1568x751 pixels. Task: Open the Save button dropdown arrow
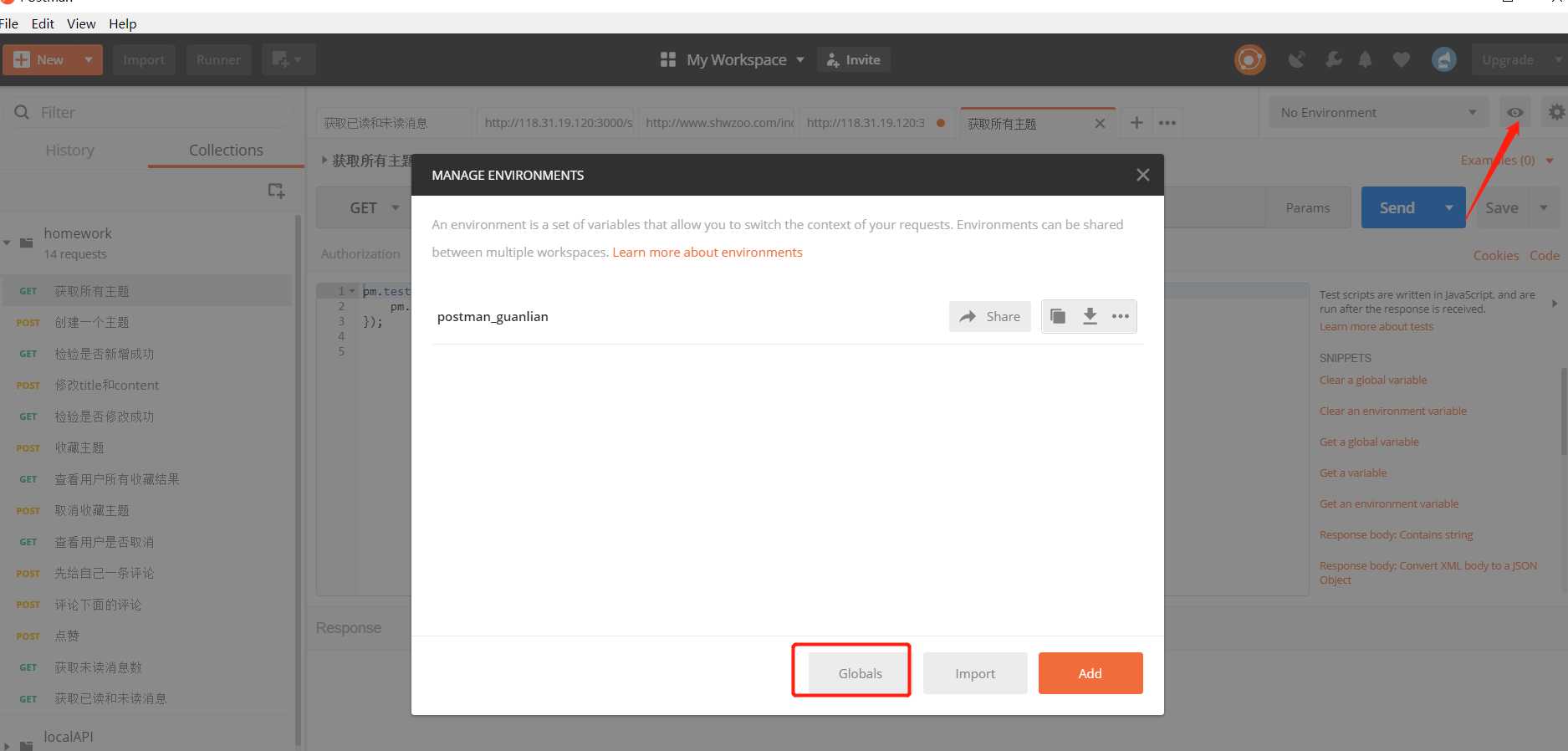click(1544, 207)
